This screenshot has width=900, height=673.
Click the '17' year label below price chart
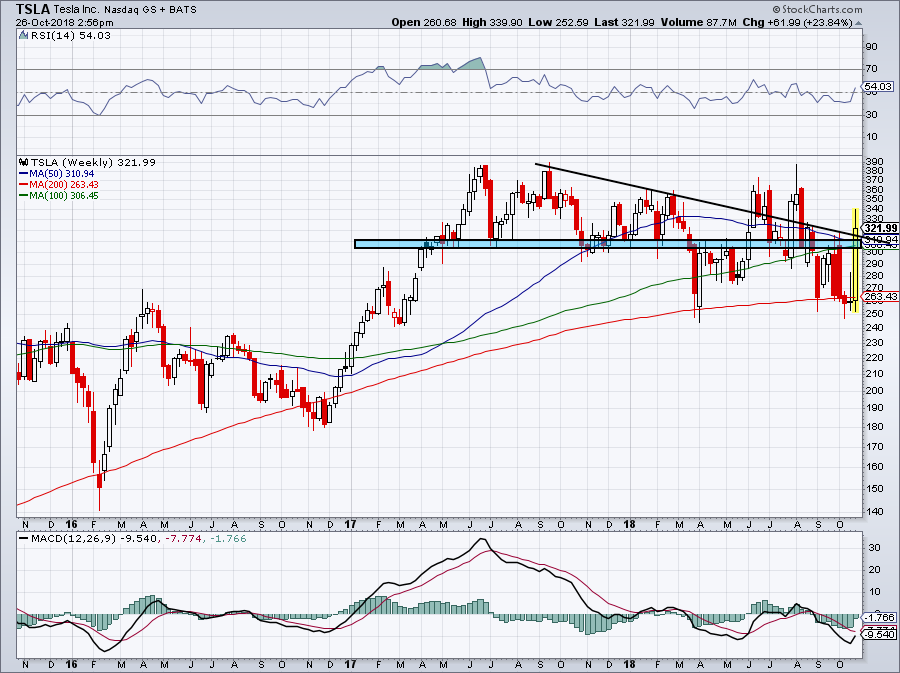[x=351, y=524]
